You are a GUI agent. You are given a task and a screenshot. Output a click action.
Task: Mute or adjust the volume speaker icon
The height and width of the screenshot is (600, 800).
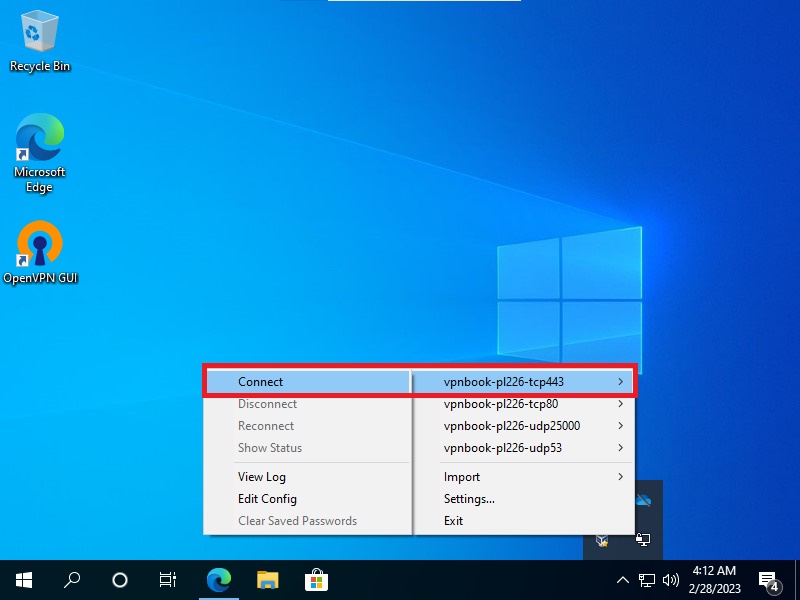(x=670, y=580)
